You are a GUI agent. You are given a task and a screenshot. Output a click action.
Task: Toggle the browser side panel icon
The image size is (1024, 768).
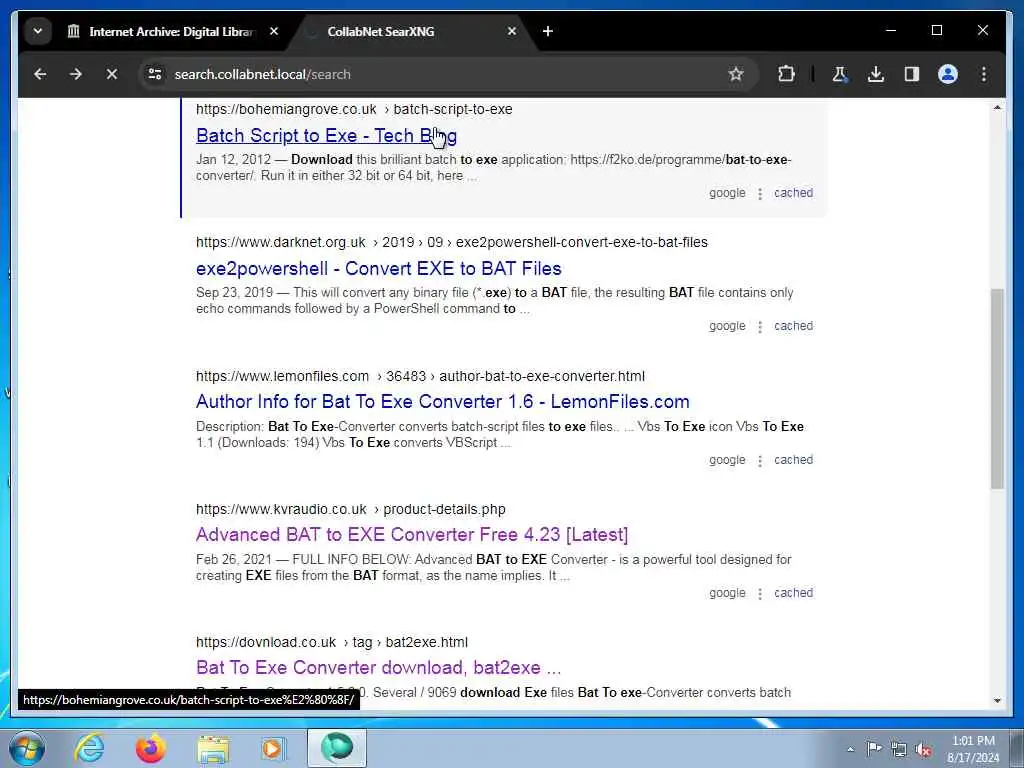click(912, 74)
